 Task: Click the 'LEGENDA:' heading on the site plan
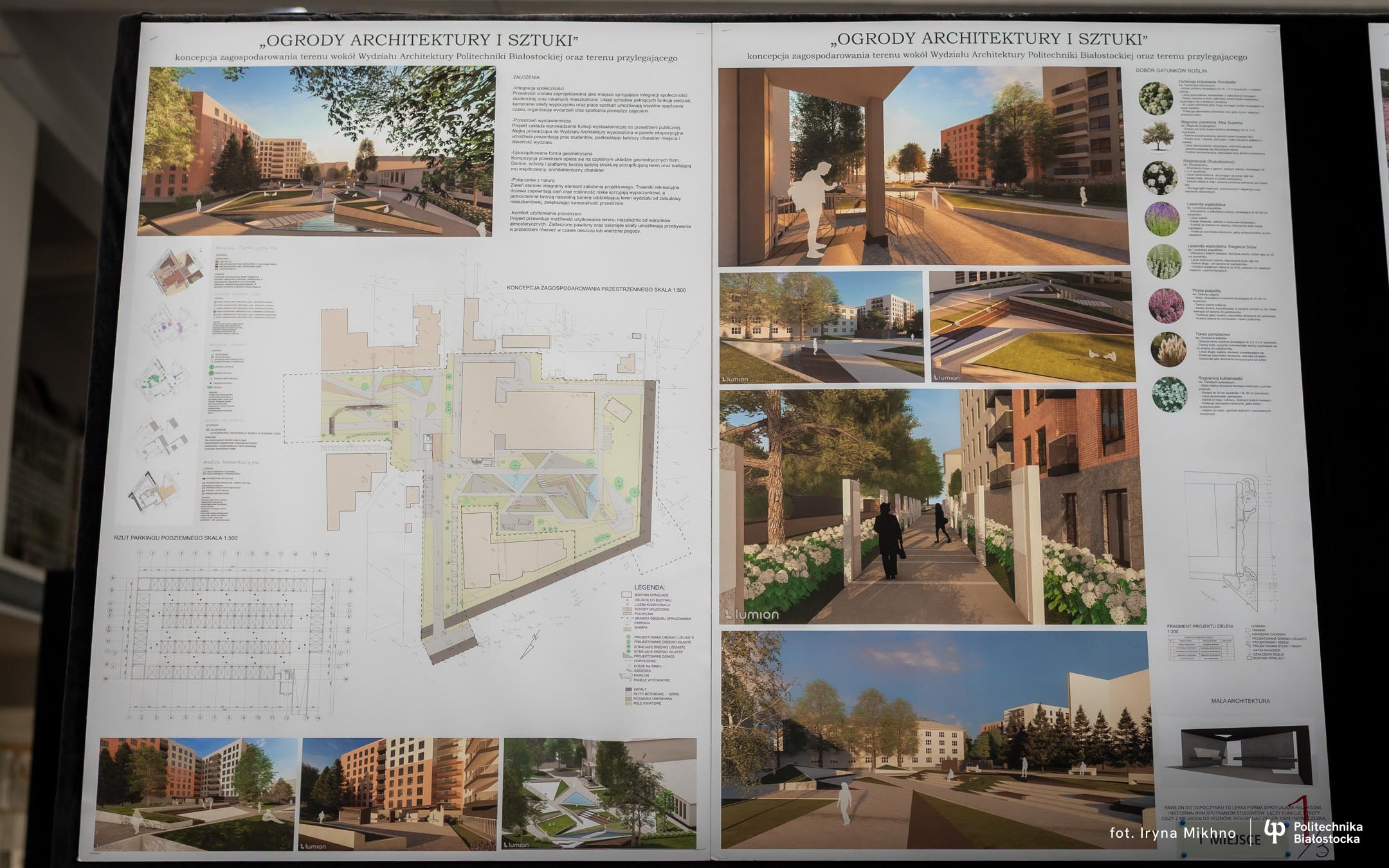pos(649,587)
